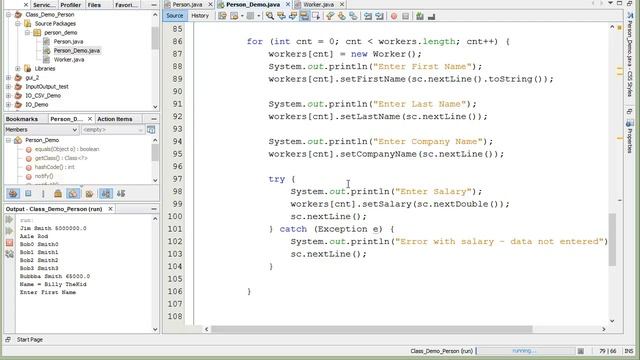640x360 pixels.
Task: Open the Bookmarks tab
Action: [x=22, y=119]
